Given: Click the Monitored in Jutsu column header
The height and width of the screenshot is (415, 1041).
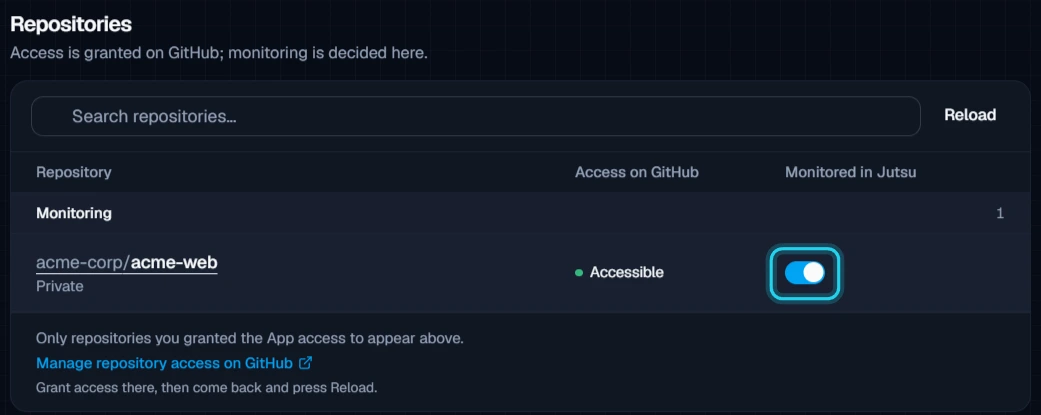Looking at the screenshot, I should pyautogui.click(x=850, y=172).
